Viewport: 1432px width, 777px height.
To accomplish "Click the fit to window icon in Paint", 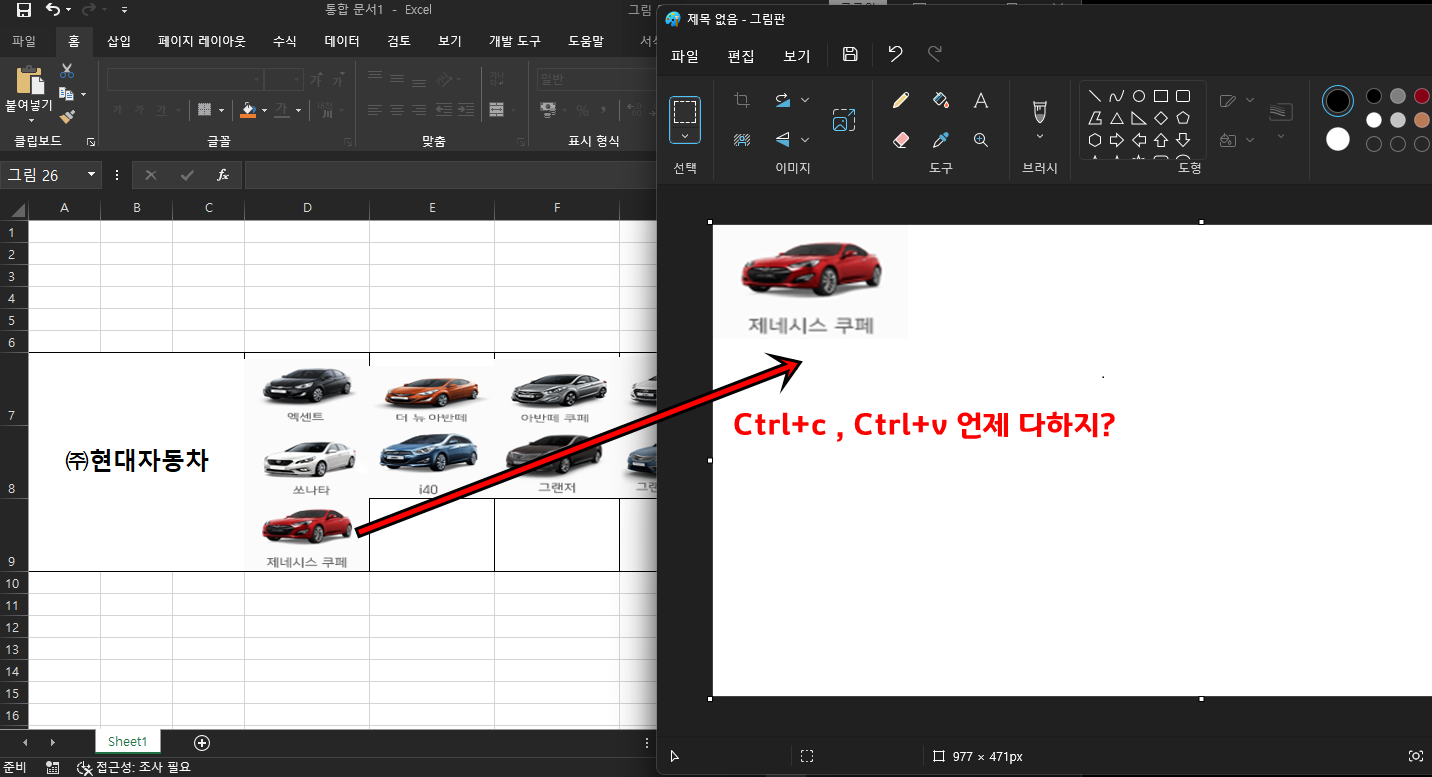I will coord(1415,757).
